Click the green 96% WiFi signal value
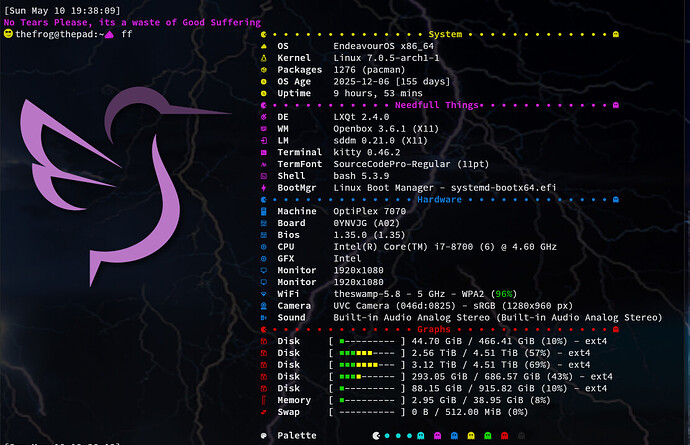This screenshot has height=445, width=690. [503, 294]
